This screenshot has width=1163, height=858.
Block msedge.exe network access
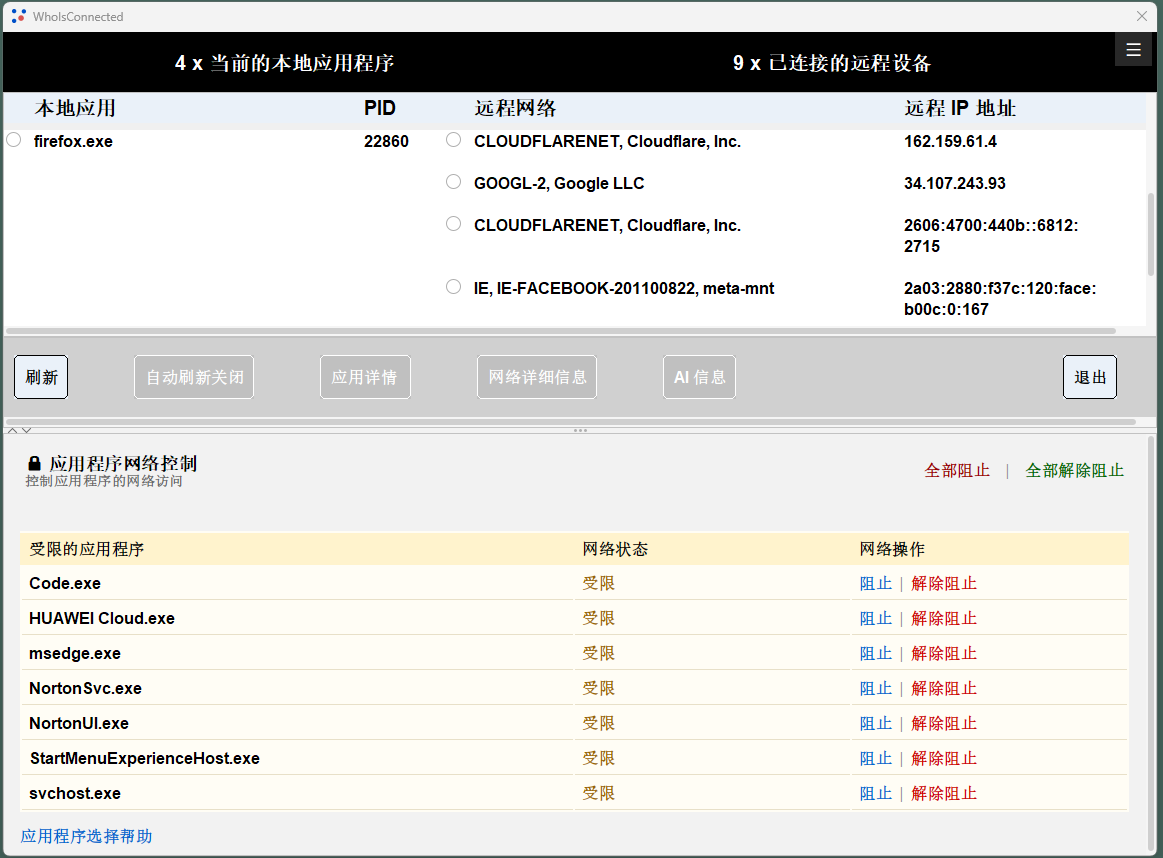pos(875,653)
